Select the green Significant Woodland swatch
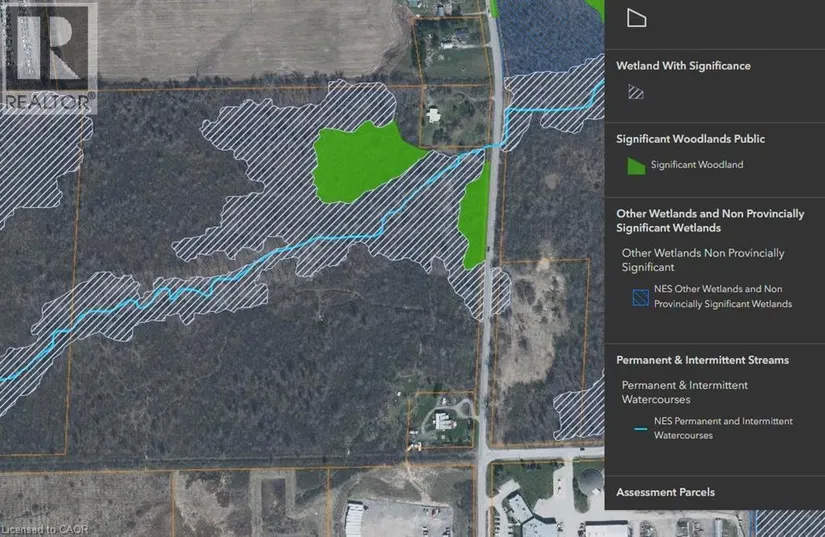This screenshot has width=825, height=537. pyautogui.click(x=635, y=166)
